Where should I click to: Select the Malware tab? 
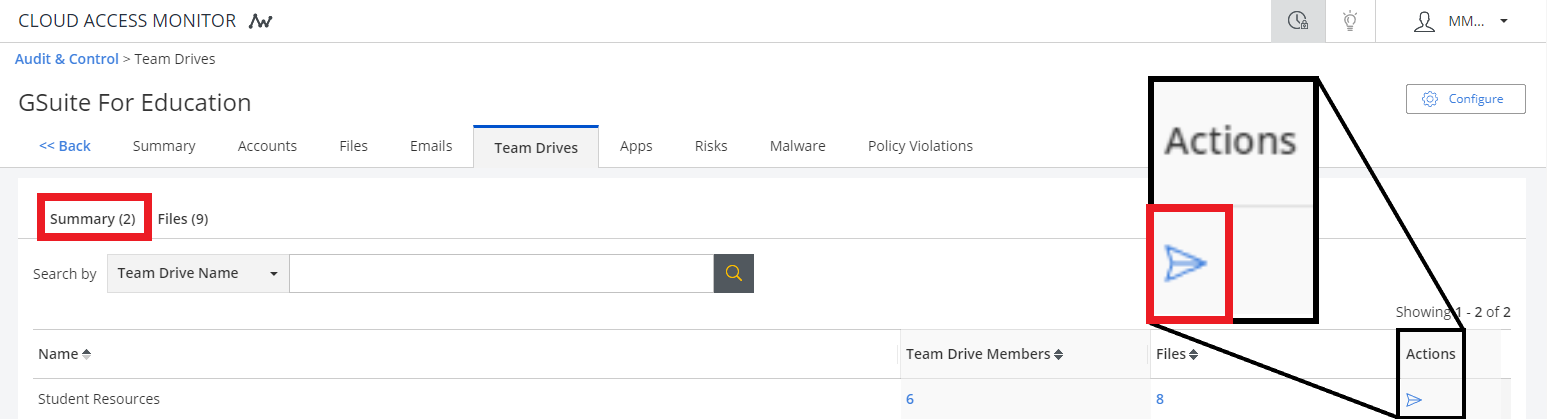pyautogui.click(x=797, y=146)
